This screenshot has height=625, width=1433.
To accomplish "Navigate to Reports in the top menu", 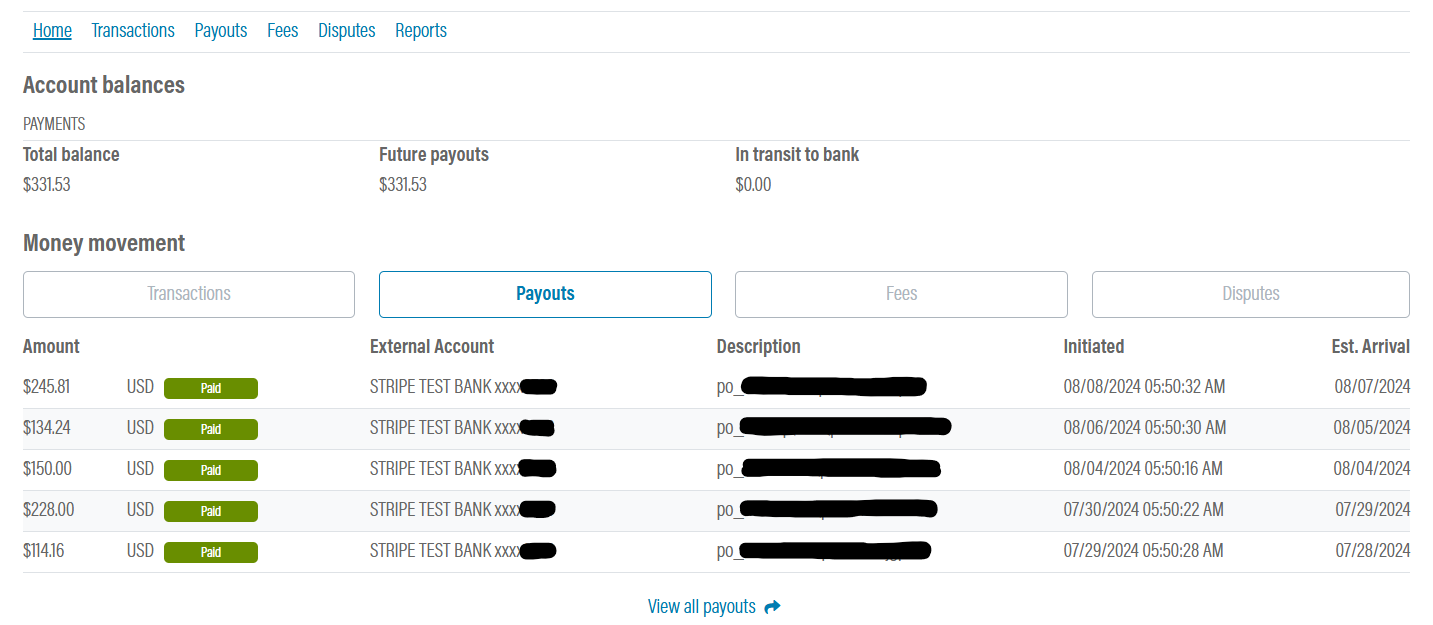I will [420, 30].
